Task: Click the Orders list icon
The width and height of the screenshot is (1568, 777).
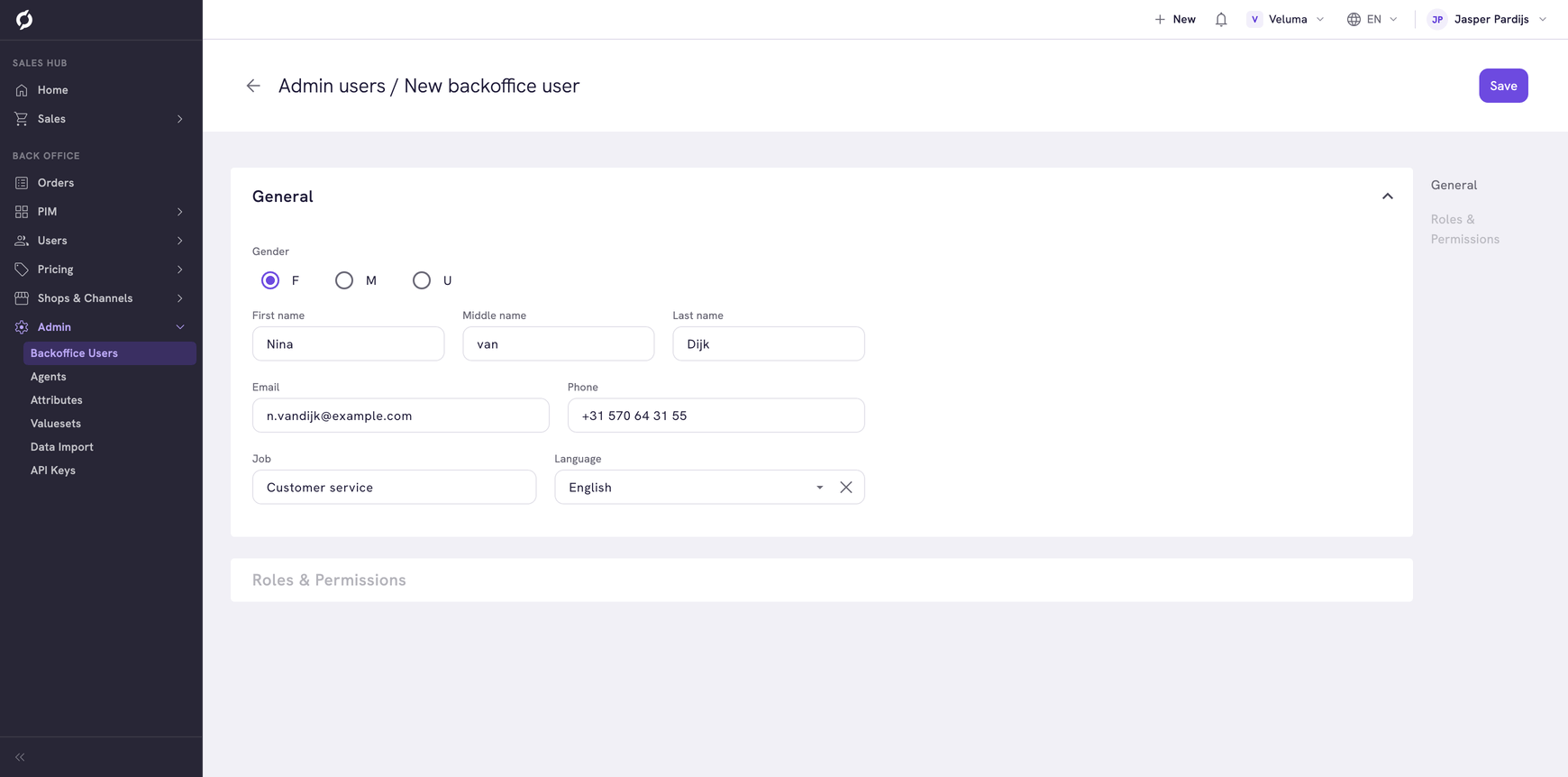Action: click(22, 183)
